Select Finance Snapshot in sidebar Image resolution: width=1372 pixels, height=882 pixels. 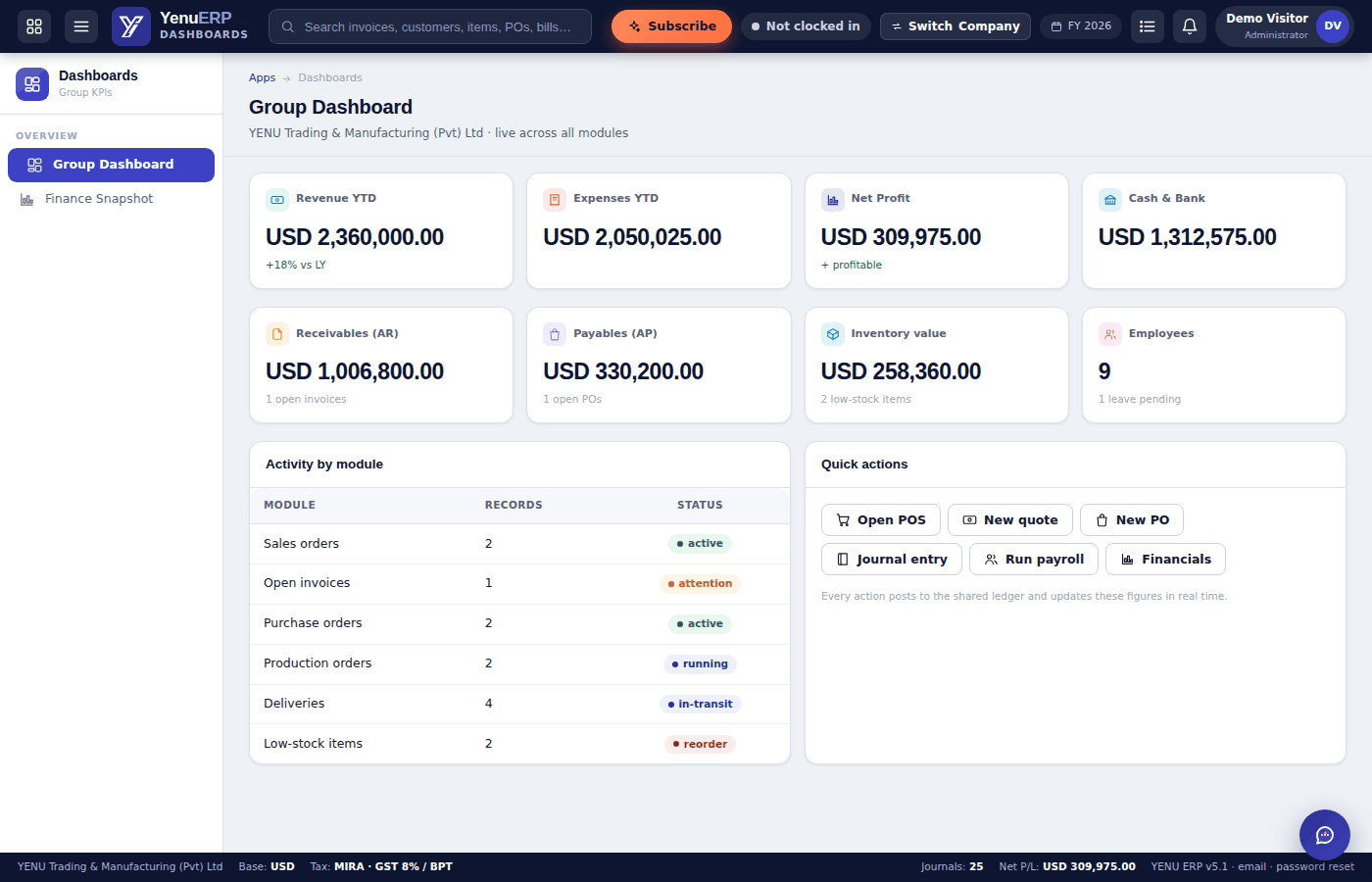pyautogui.click(x=111, y=199)
